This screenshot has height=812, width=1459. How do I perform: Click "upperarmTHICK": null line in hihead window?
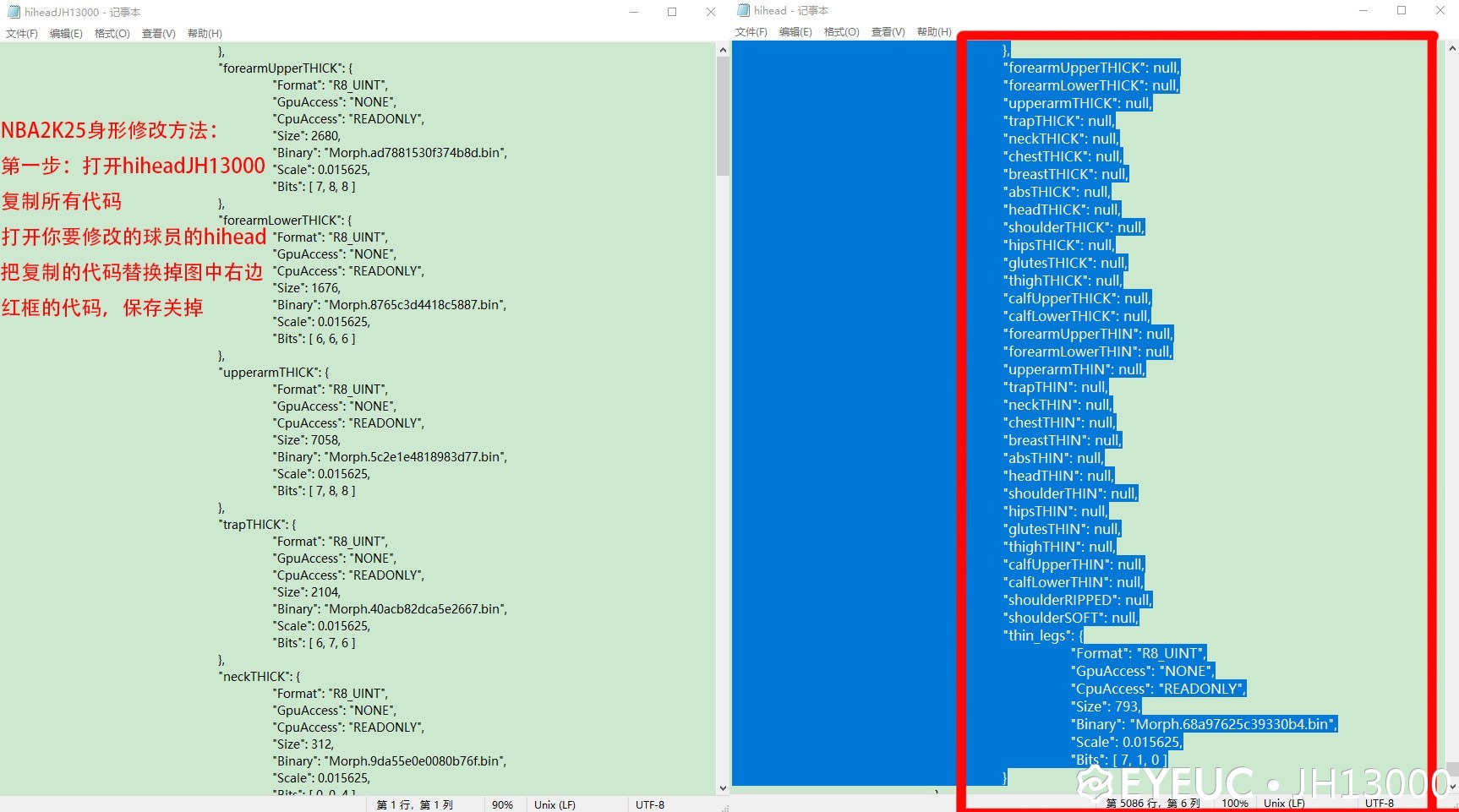click(1078, 103)
